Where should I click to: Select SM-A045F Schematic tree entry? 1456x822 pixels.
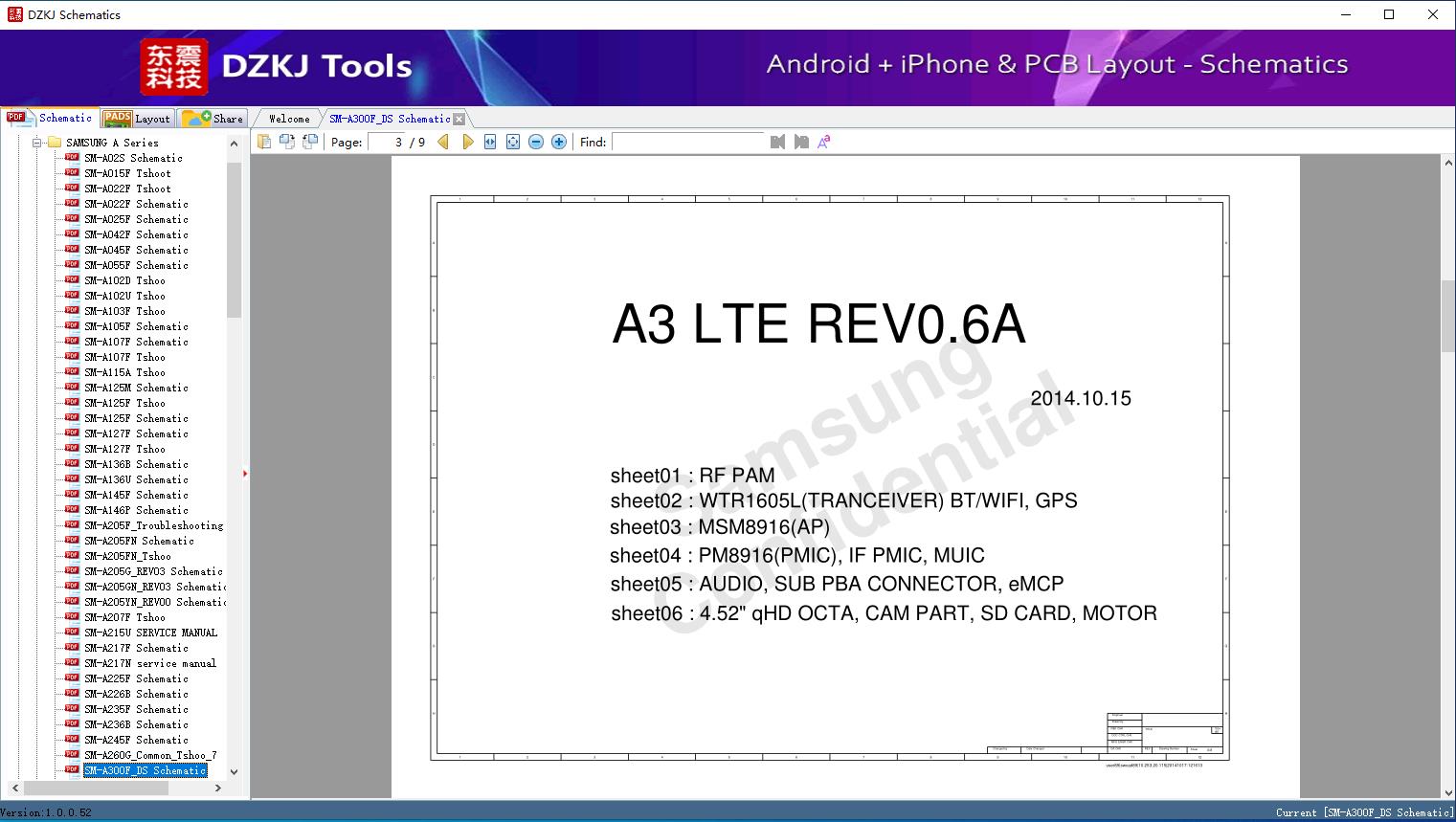click(136, 250)
